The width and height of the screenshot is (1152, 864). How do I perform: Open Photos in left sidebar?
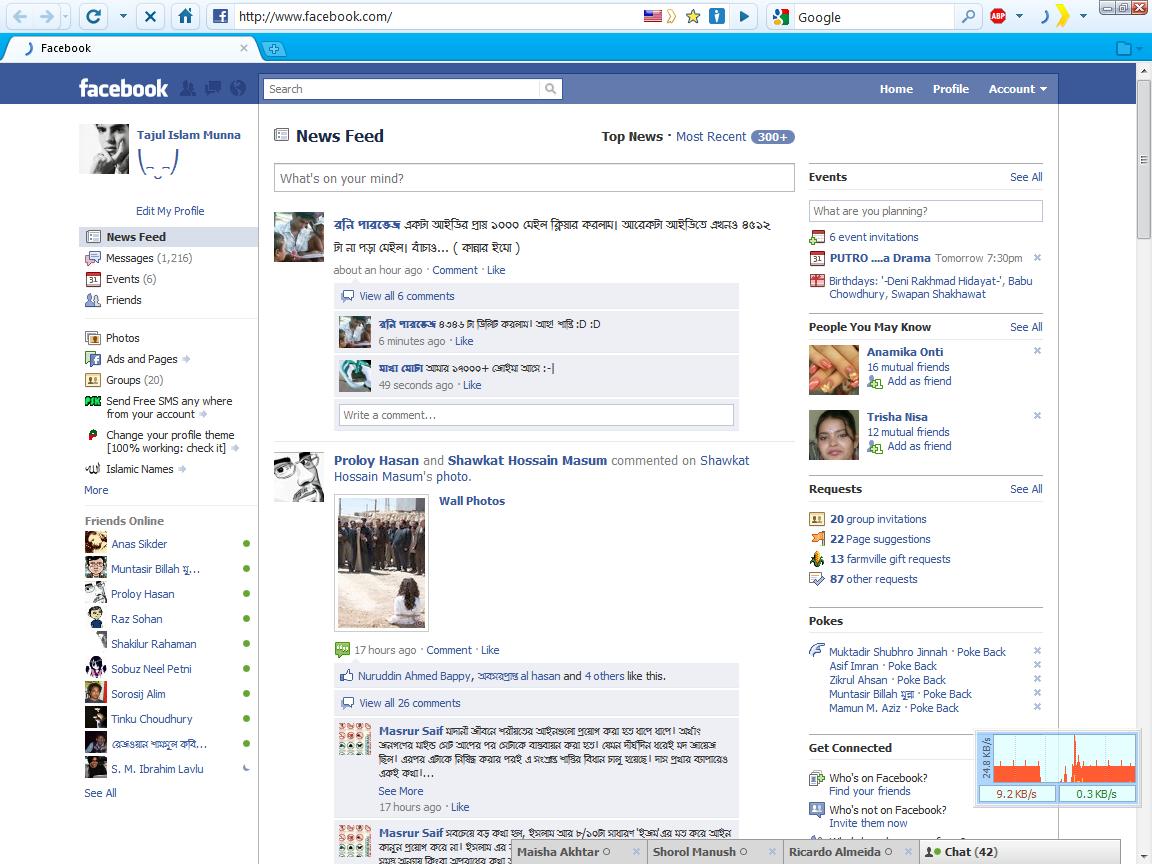tap(122, 338)
